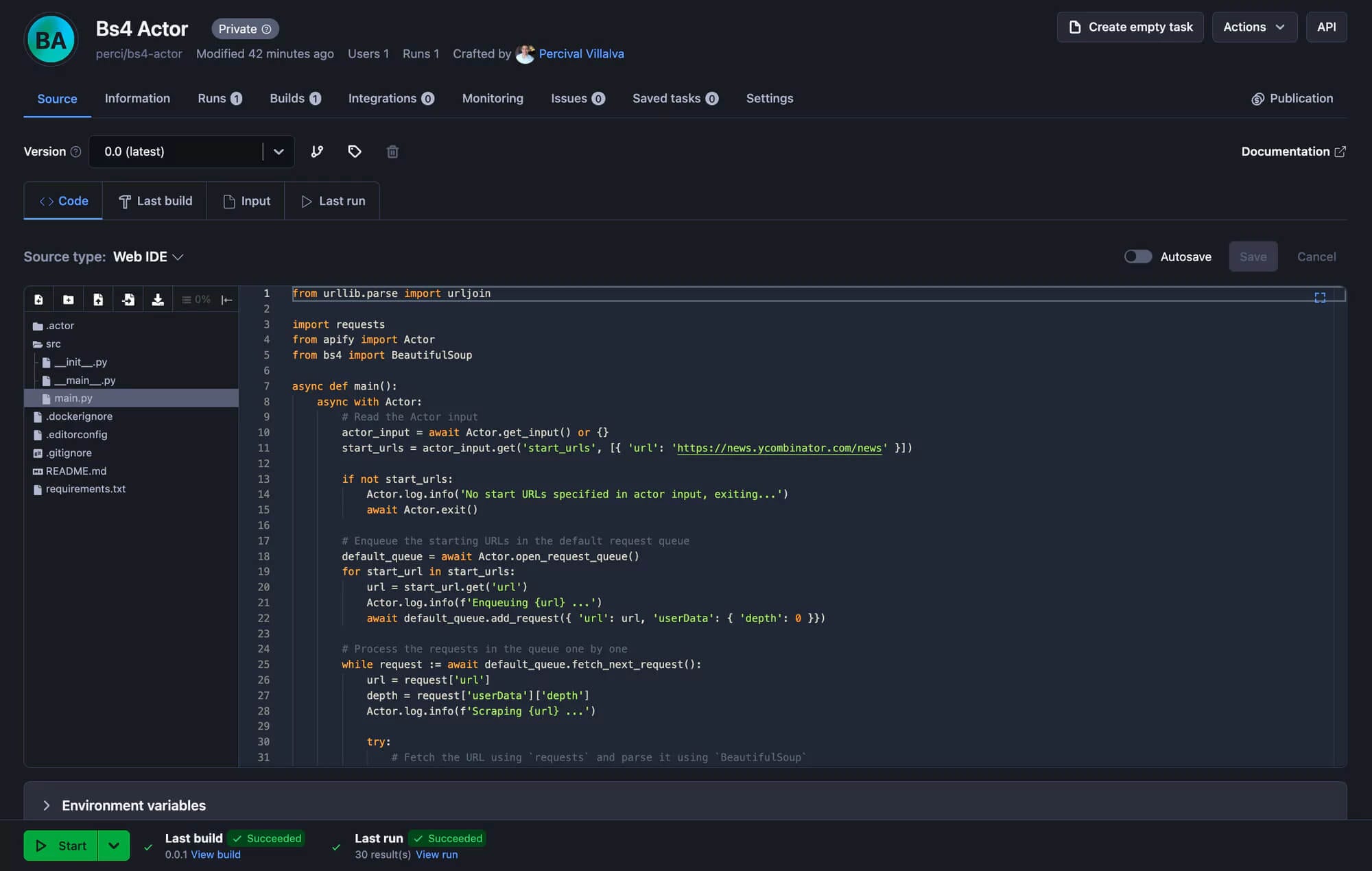Create a new file in the file tree
1372x871 pixels.
(38, 299)
